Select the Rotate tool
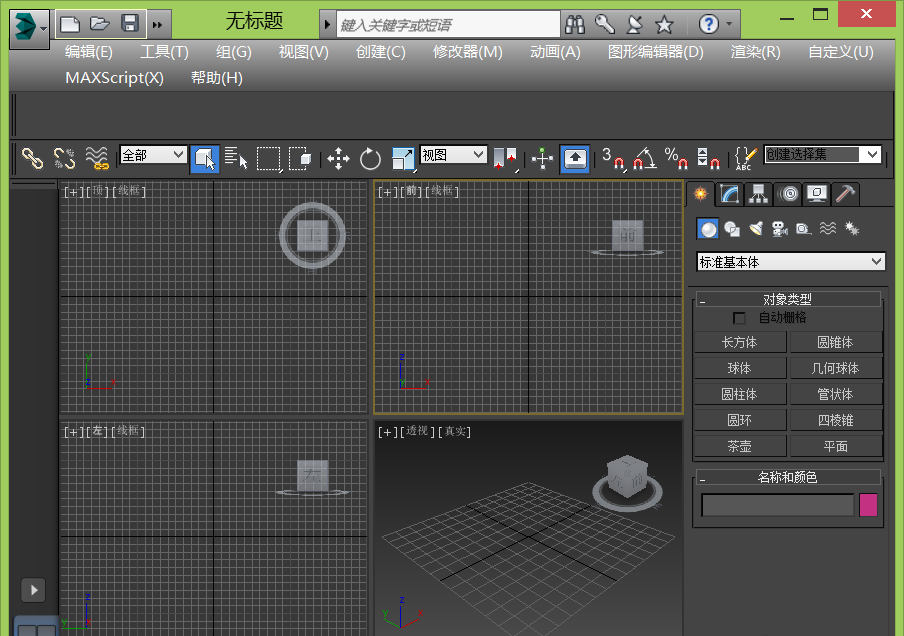 pyautogui.click(x=370, y=159)
